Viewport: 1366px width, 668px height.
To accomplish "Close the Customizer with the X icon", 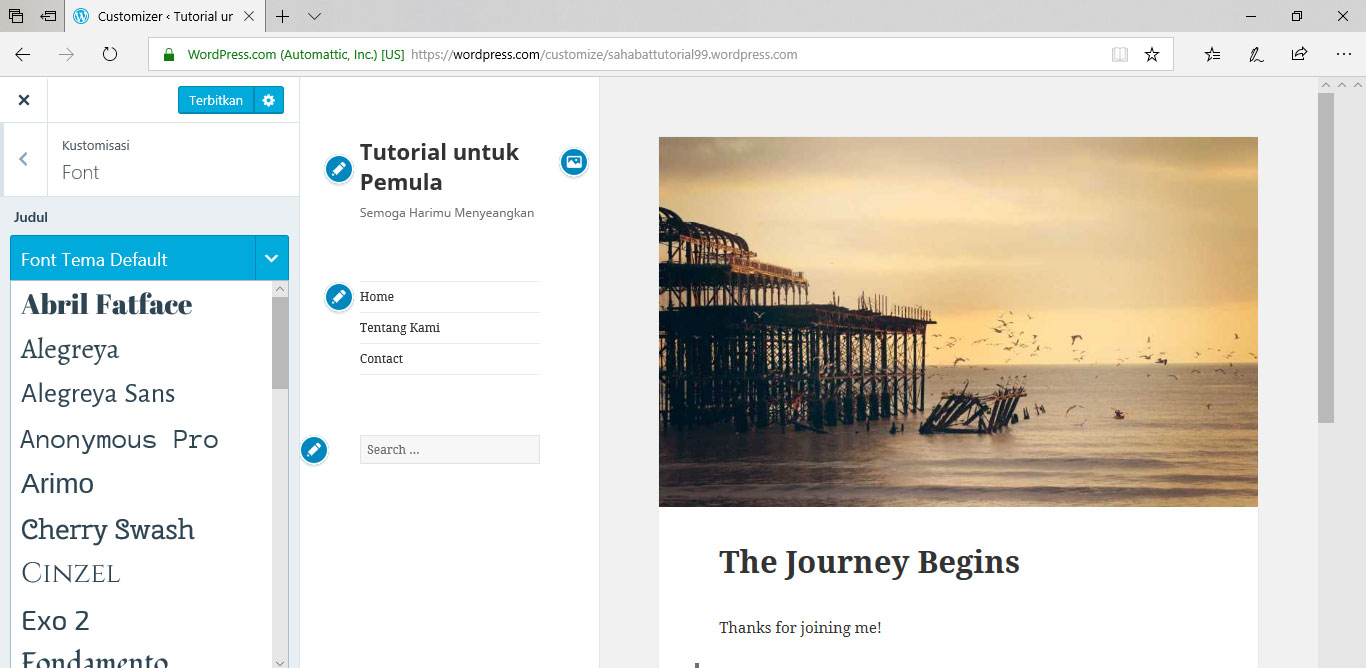I will (24, 100).
